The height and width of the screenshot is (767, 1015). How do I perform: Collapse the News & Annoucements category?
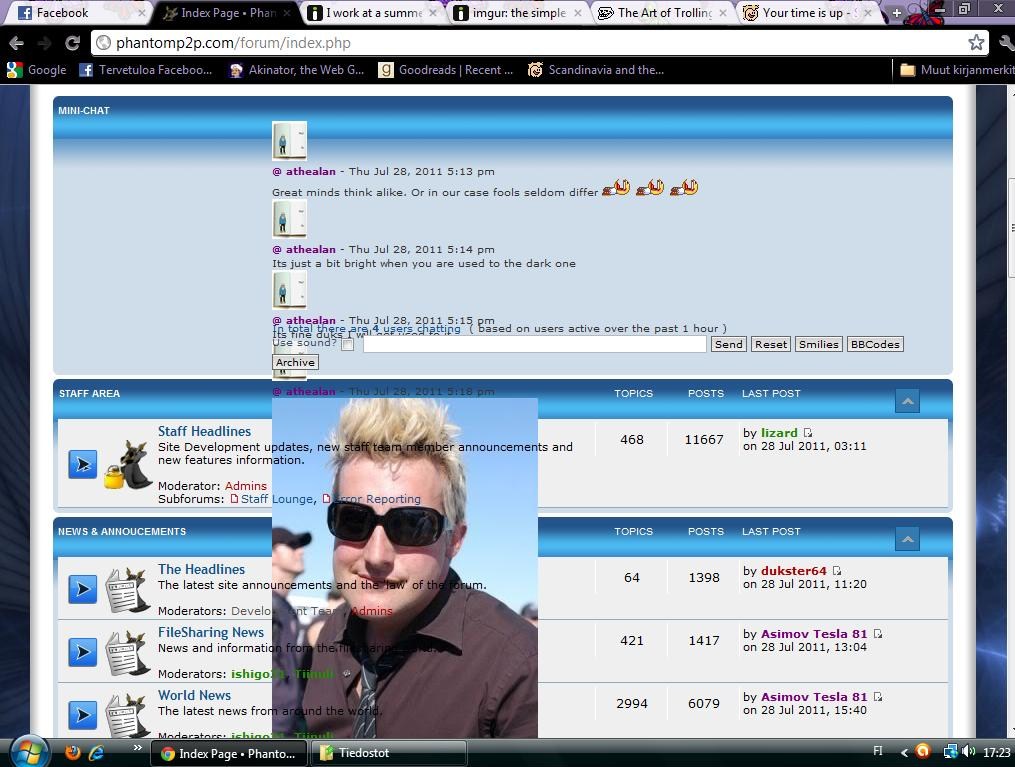coord(908,539)
